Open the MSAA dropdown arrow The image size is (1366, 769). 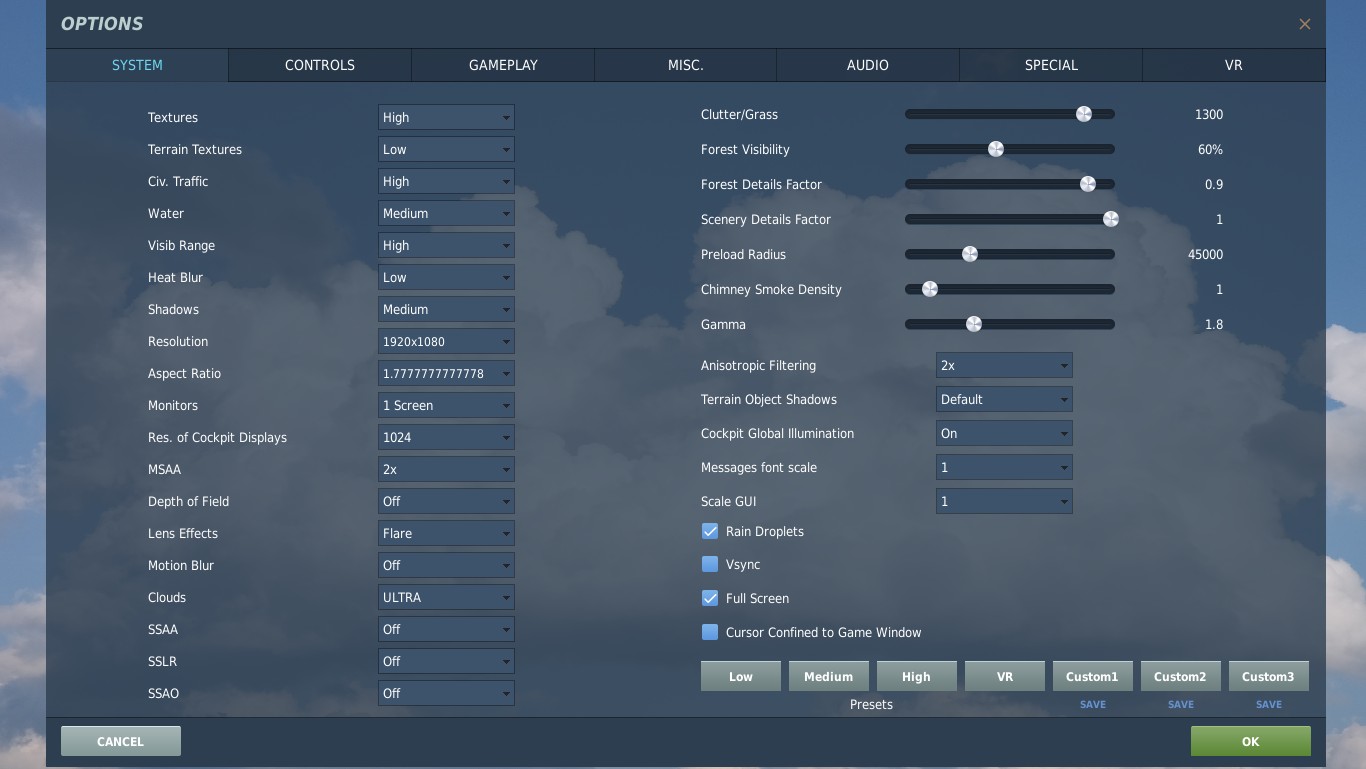[x=506, y=469]
